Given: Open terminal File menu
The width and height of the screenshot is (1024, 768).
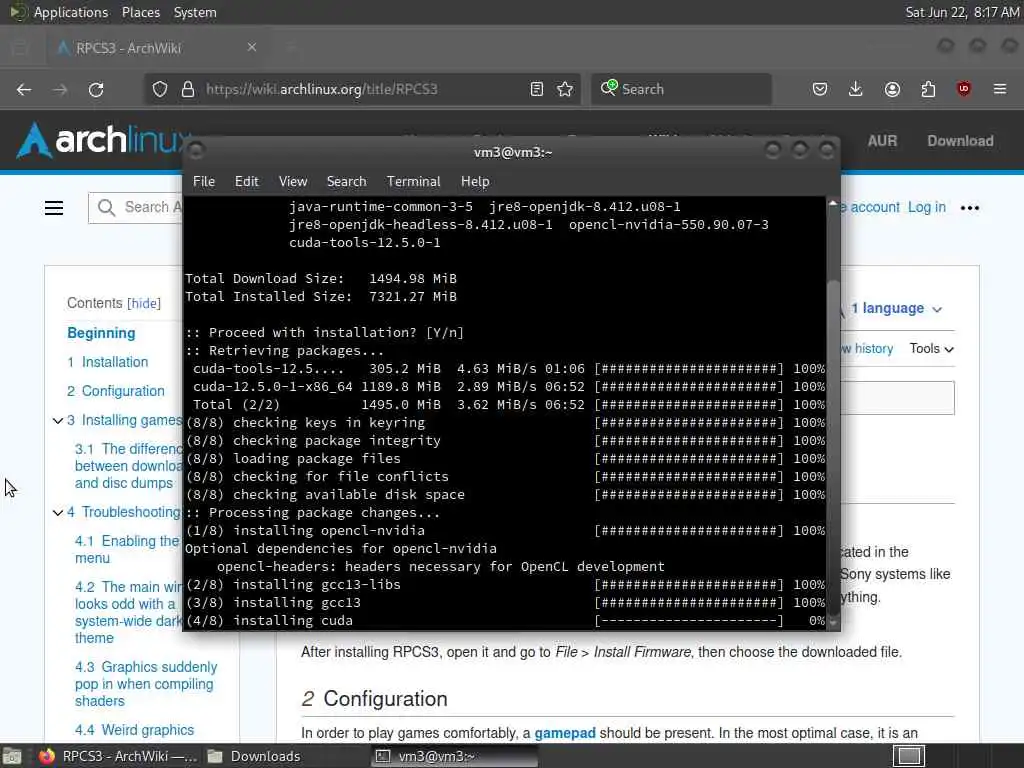Looking at the screenshot, I should point(204,182).
